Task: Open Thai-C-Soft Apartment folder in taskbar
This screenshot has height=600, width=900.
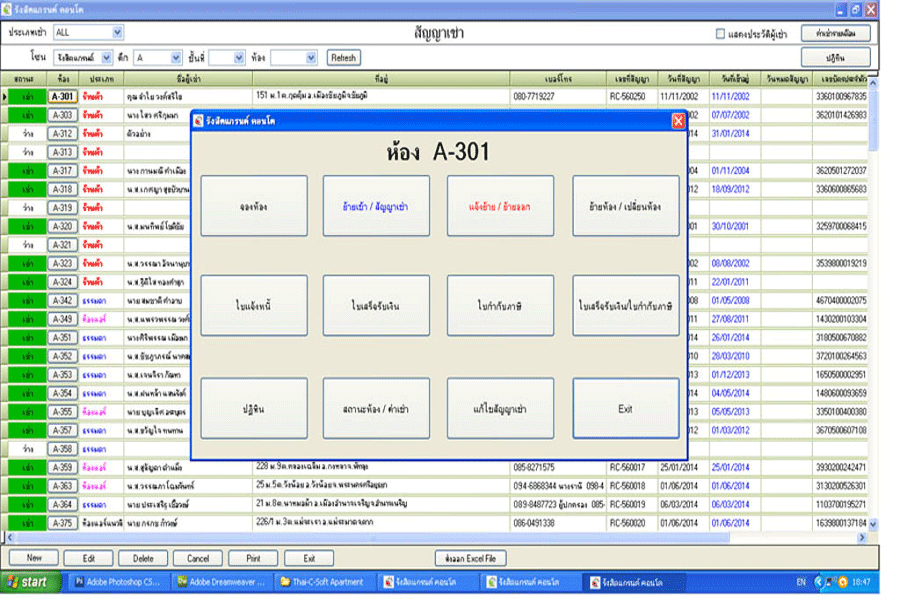Action: pos(327,581)
